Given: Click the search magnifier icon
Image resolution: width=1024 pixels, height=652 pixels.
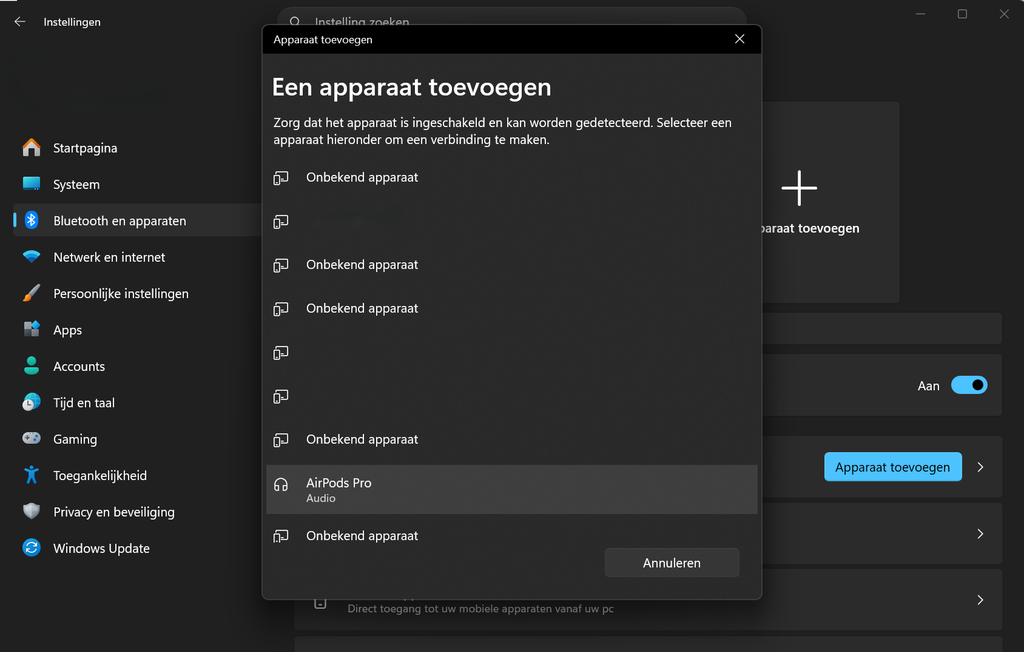Looking at the screenshot, I should [x=295, y=22].
